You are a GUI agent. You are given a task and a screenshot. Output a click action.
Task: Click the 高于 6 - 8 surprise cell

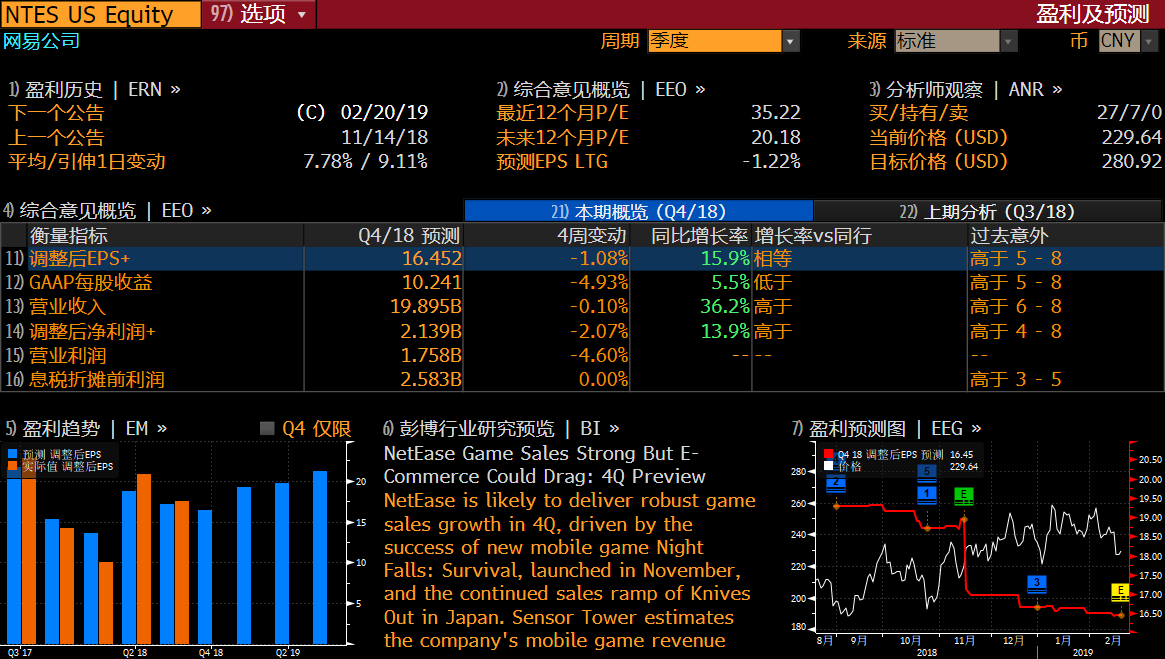[1016, 306]
